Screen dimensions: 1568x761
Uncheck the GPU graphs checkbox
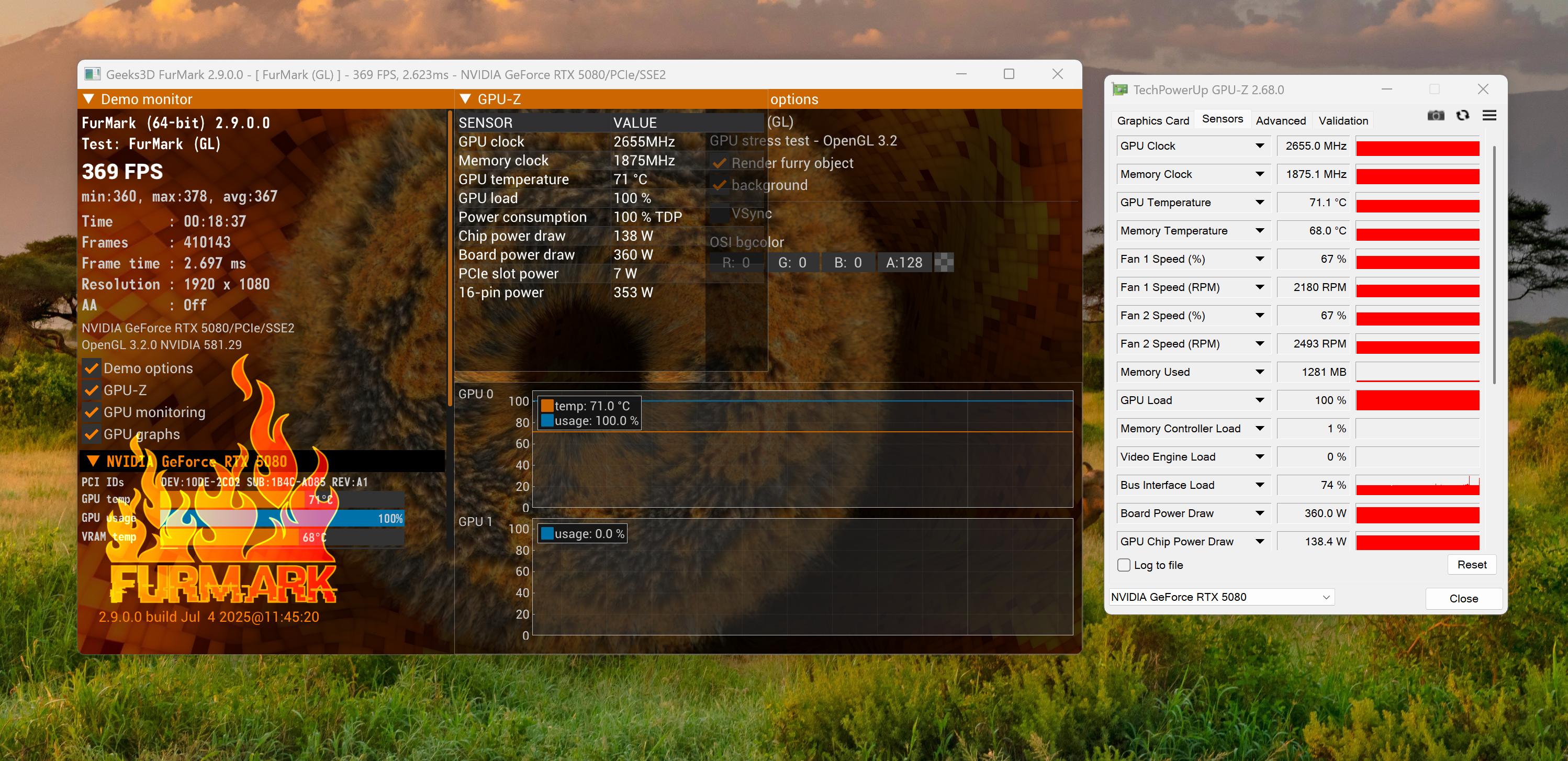tap(91, 434)
